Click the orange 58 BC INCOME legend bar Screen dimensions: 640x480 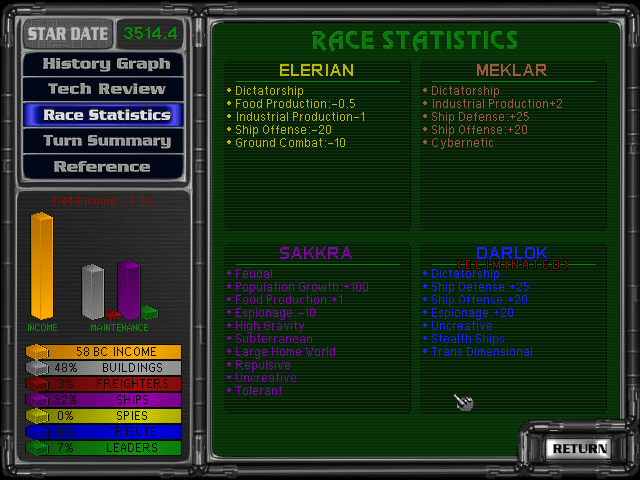103,352
